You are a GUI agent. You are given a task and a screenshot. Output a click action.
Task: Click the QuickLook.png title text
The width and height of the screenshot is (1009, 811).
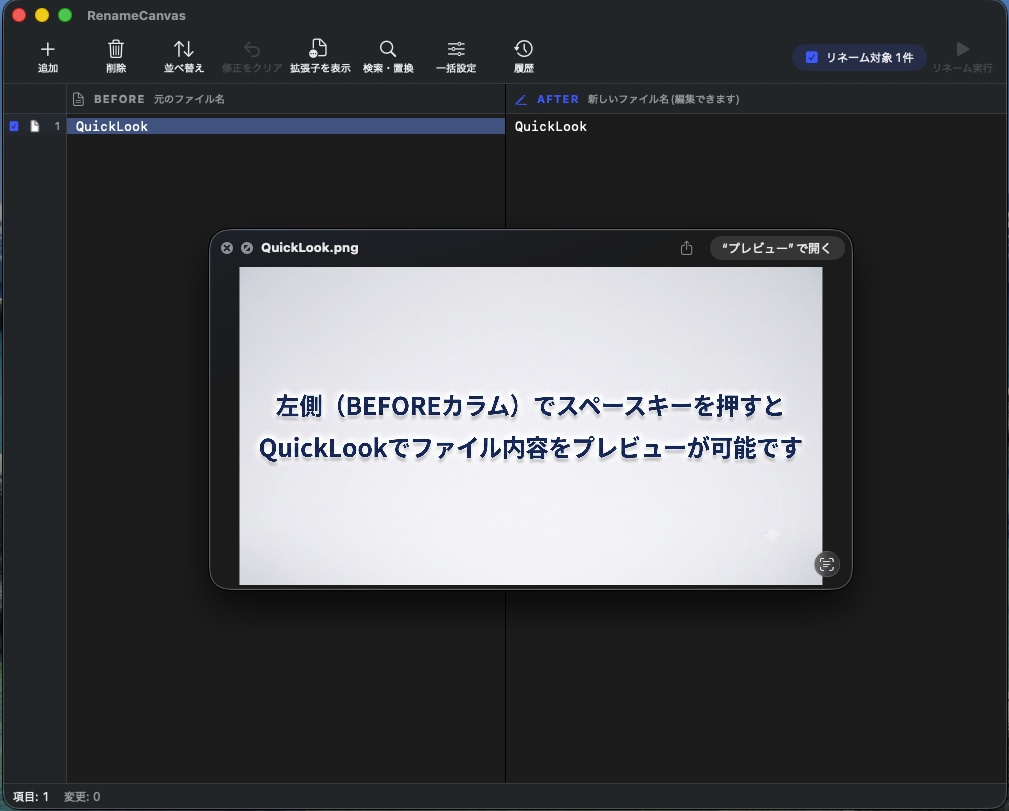pos(310,248)
